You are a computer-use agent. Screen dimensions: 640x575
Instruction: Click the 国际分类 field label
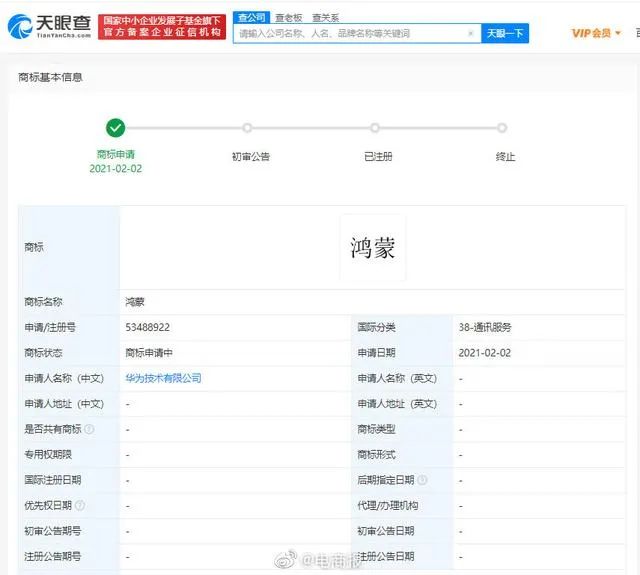click(376, 327)
